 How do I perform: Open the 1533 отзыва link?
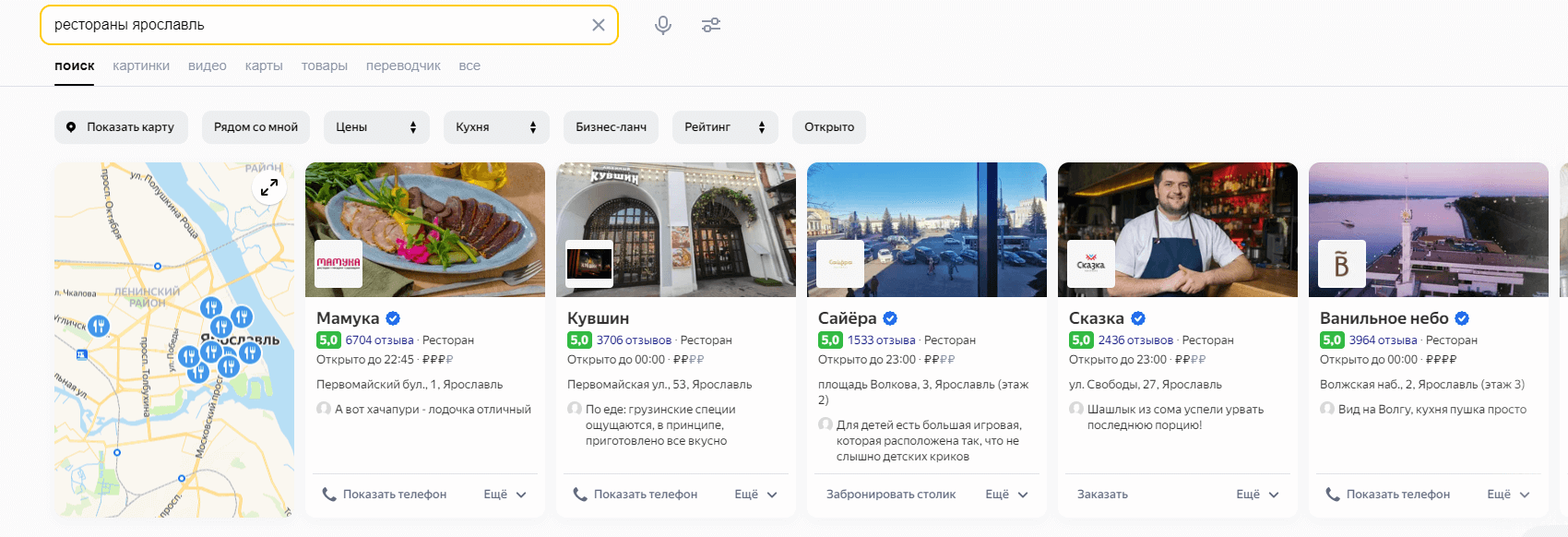(x=882, y=340)
